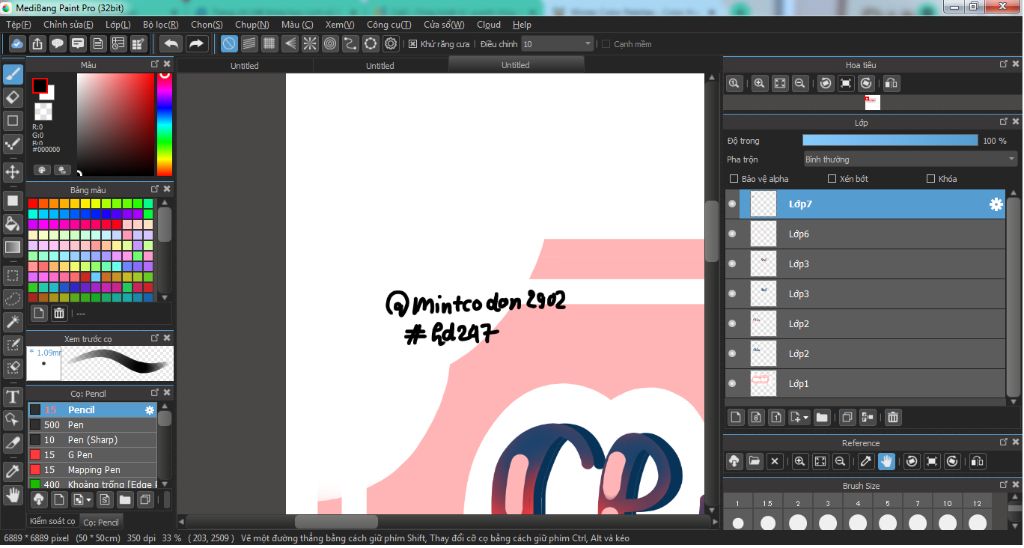The image size is (1024, 548).
Task: Enable circle snap guide
Action: click(x=330, y=44)
